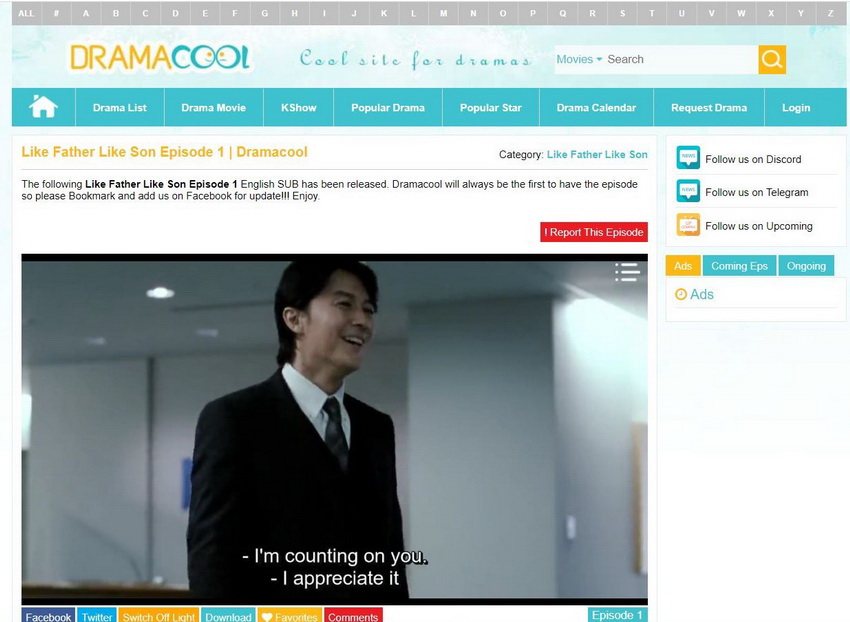Go to the Drama Calendar menu item

[596, 108]
